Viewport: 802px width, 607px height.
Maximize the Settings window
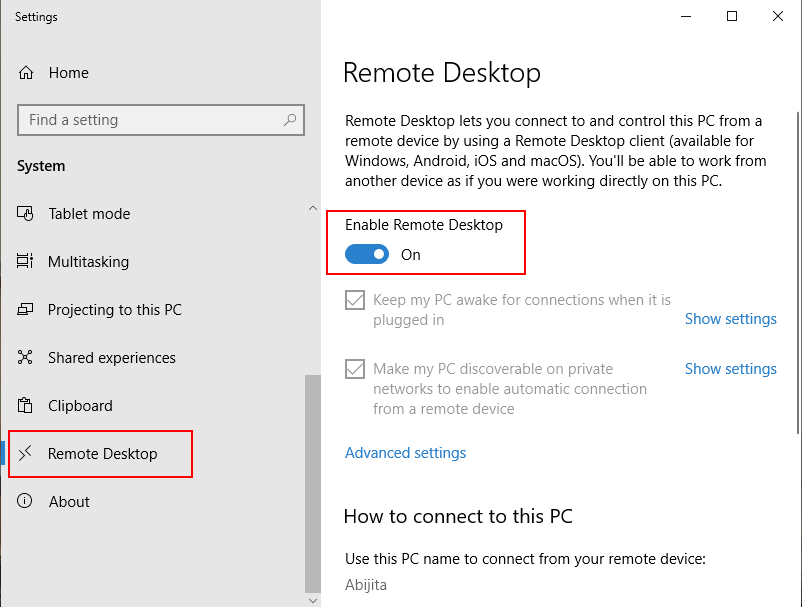tap(732, 16)
